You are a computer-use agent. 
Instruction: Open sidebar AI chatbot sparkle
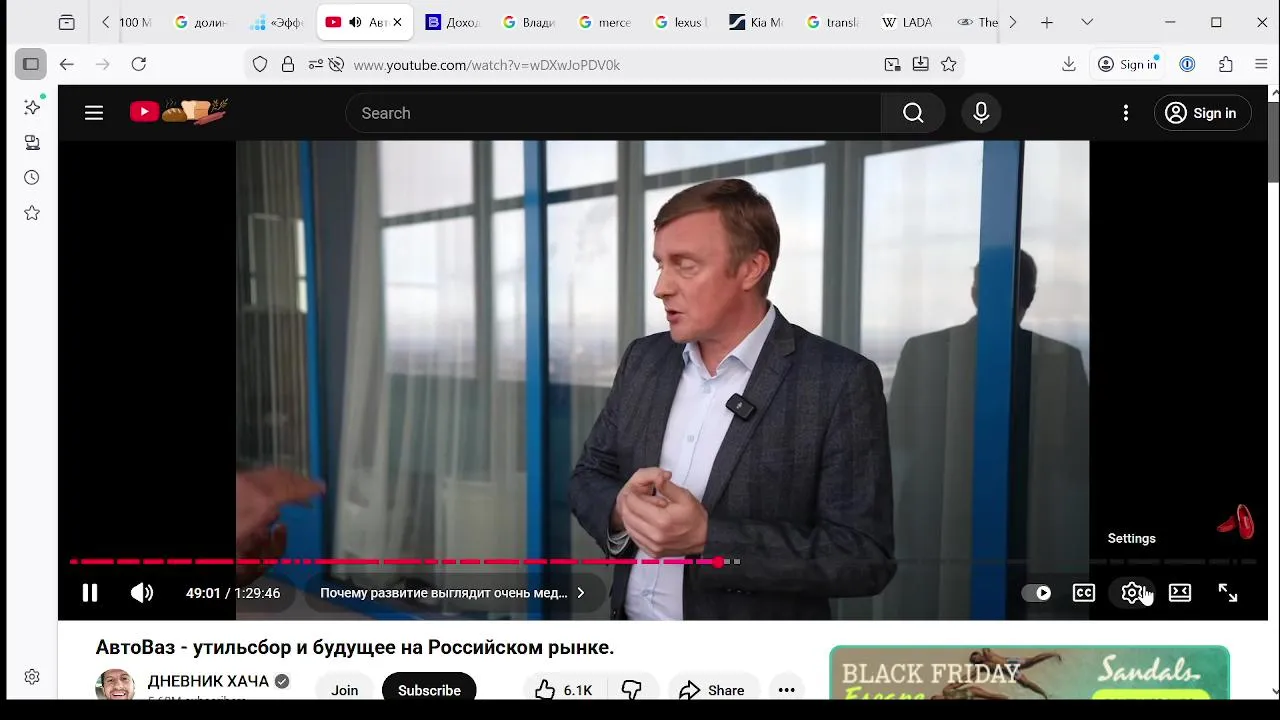point(32,107)
